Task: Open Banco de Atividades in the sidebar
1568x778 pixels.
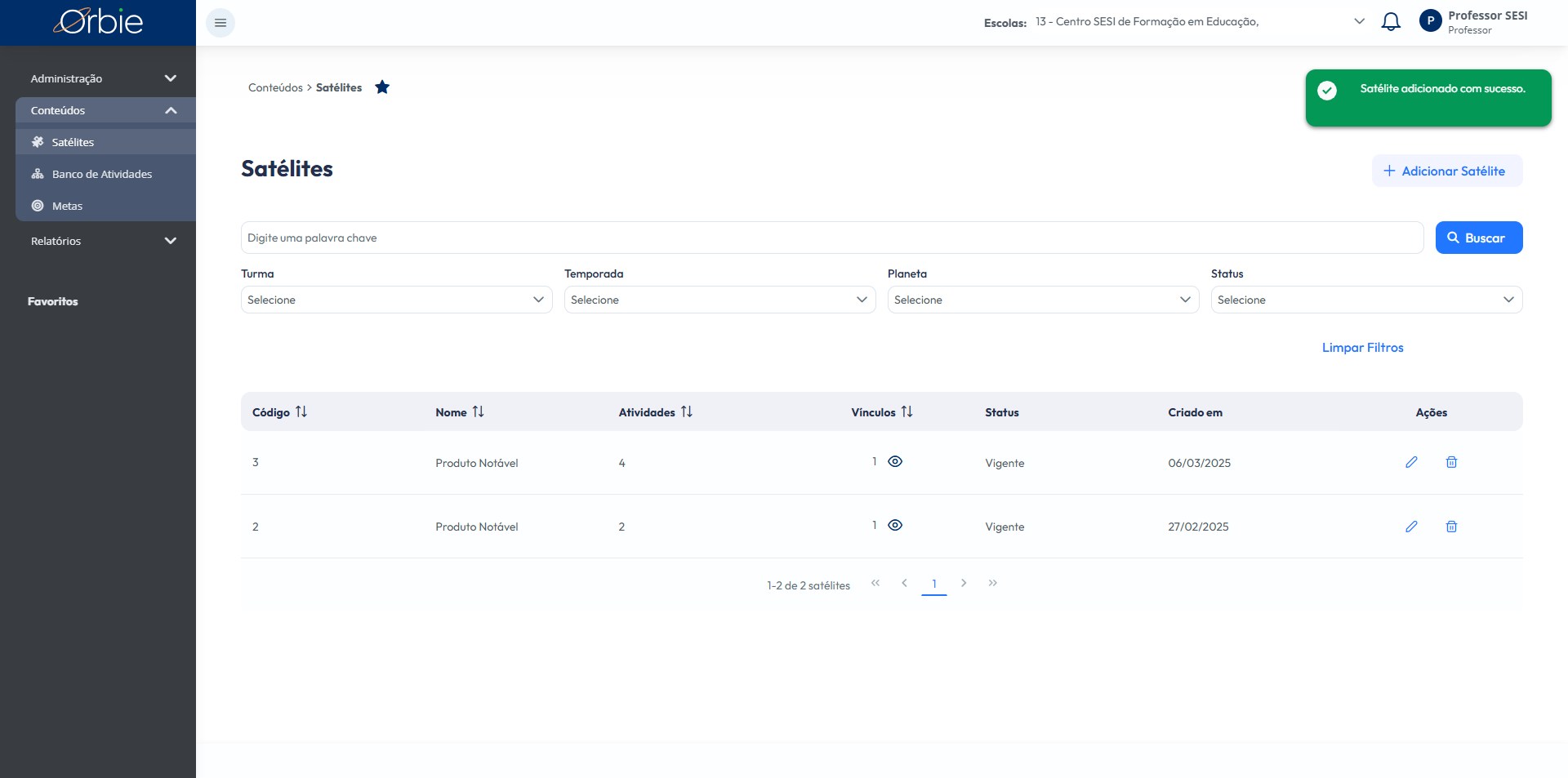Action: coord(105,174)
